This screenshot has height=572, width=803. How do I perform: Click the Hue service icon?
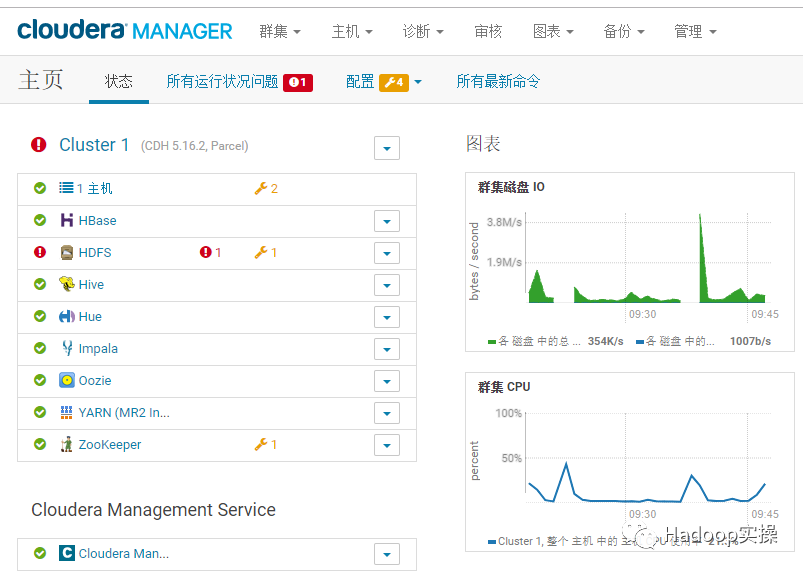tap(67, 316)
